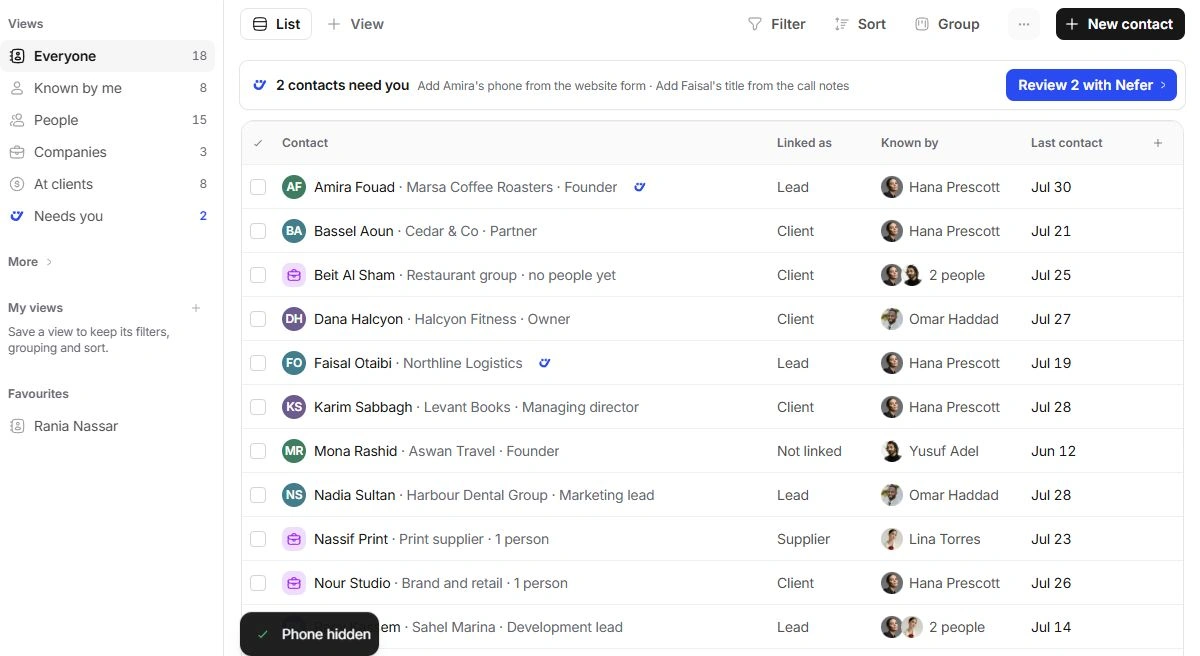The image size is (1200, 656).
Task: Click Omar Haddad's avatar in Dana row
Action: pyautogui.click(x=892, y=319)
